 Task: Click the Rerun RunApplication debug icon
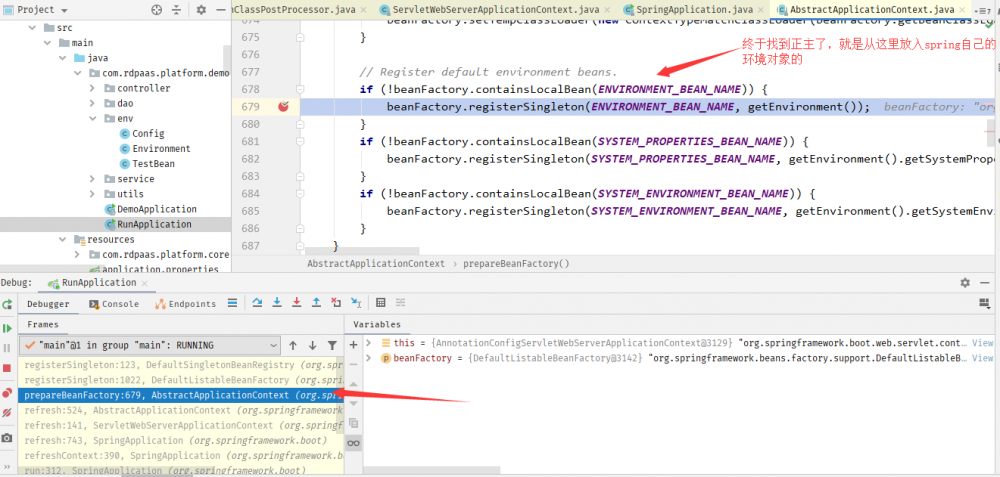coord(7,304)
